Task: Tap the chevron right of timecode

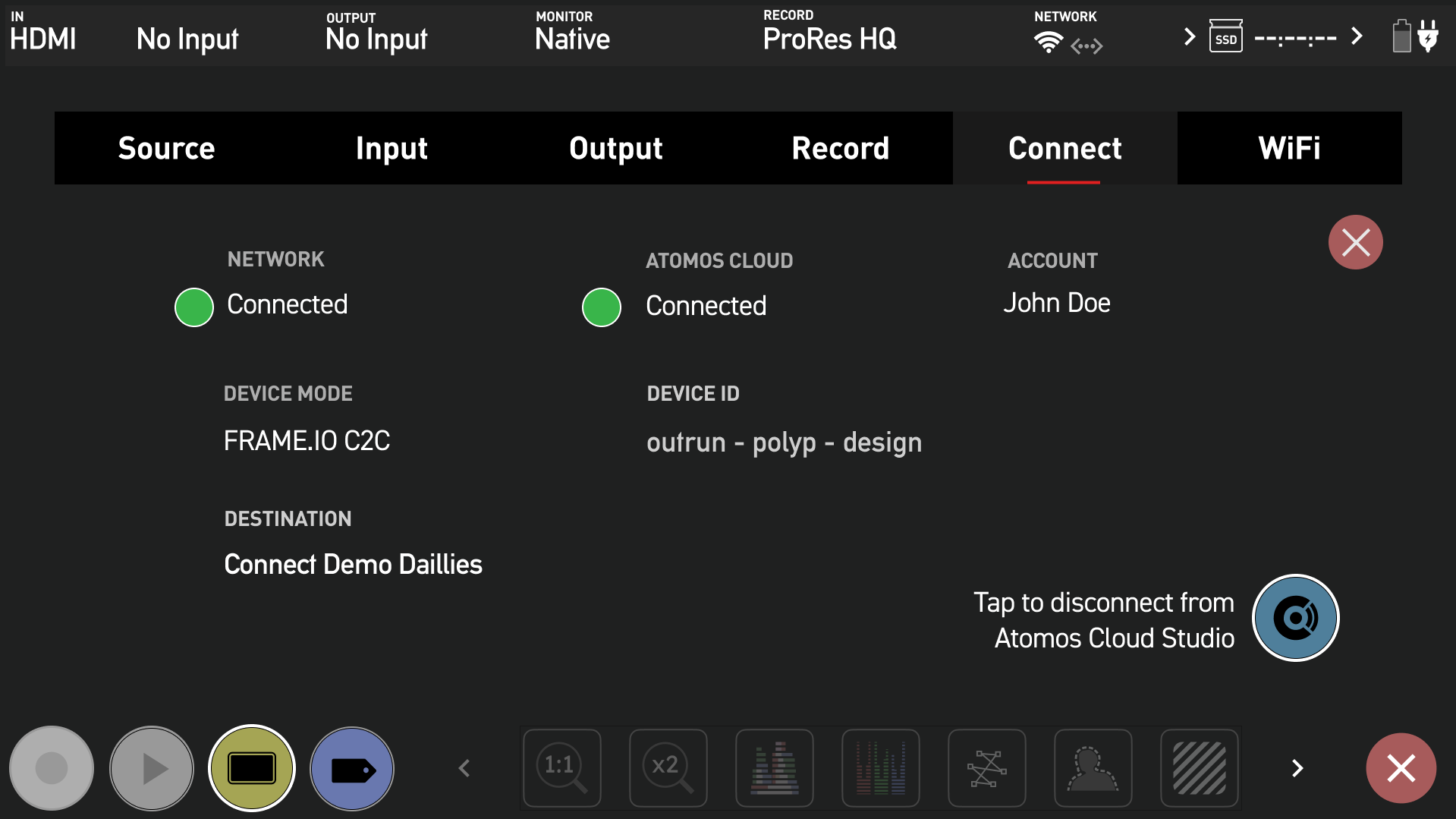Action: [x=1357, y=36]
